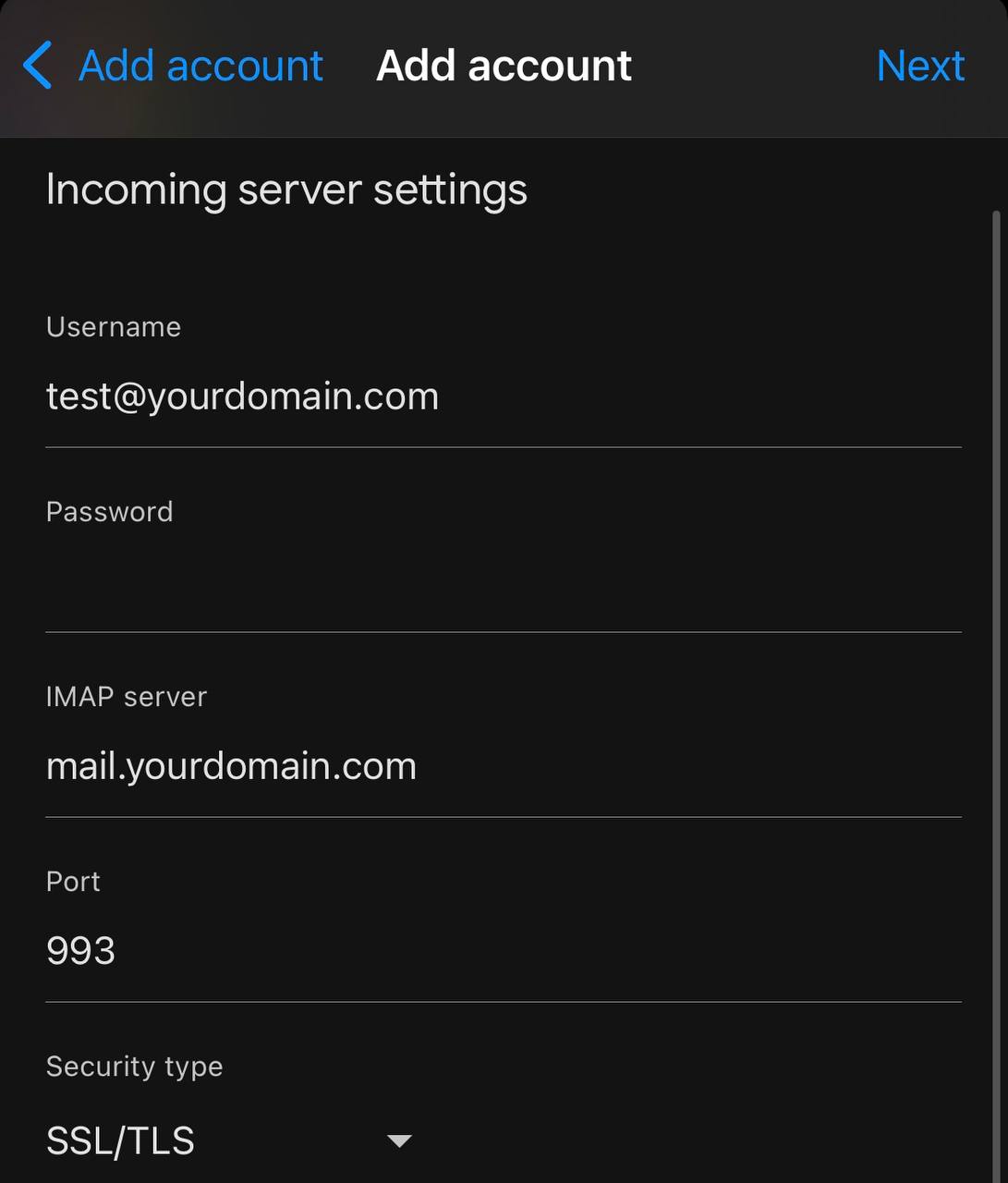
Task: Click the Username label
Action: (x=114, y=327)
